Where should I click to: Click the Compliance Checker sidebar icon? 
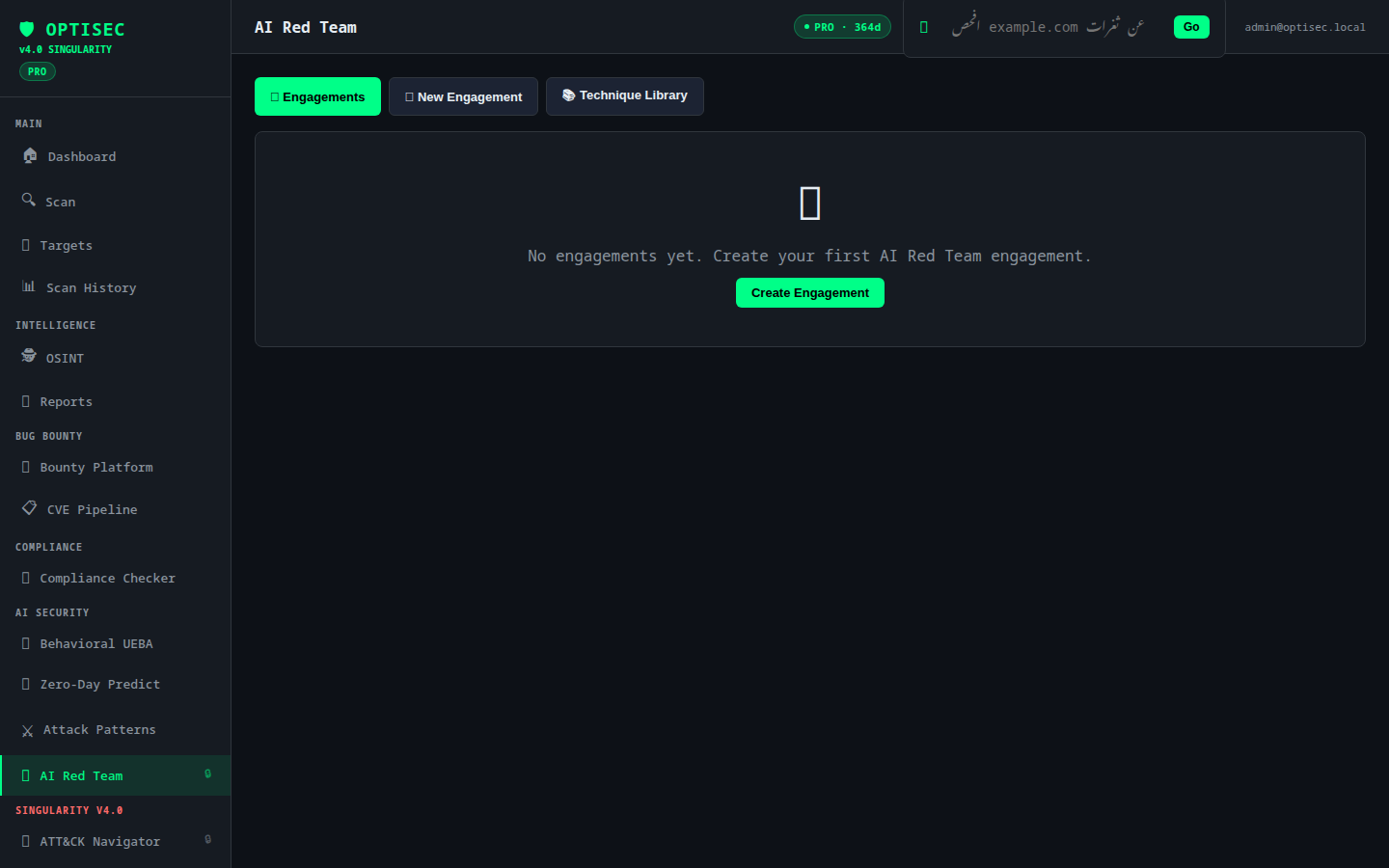26,578
